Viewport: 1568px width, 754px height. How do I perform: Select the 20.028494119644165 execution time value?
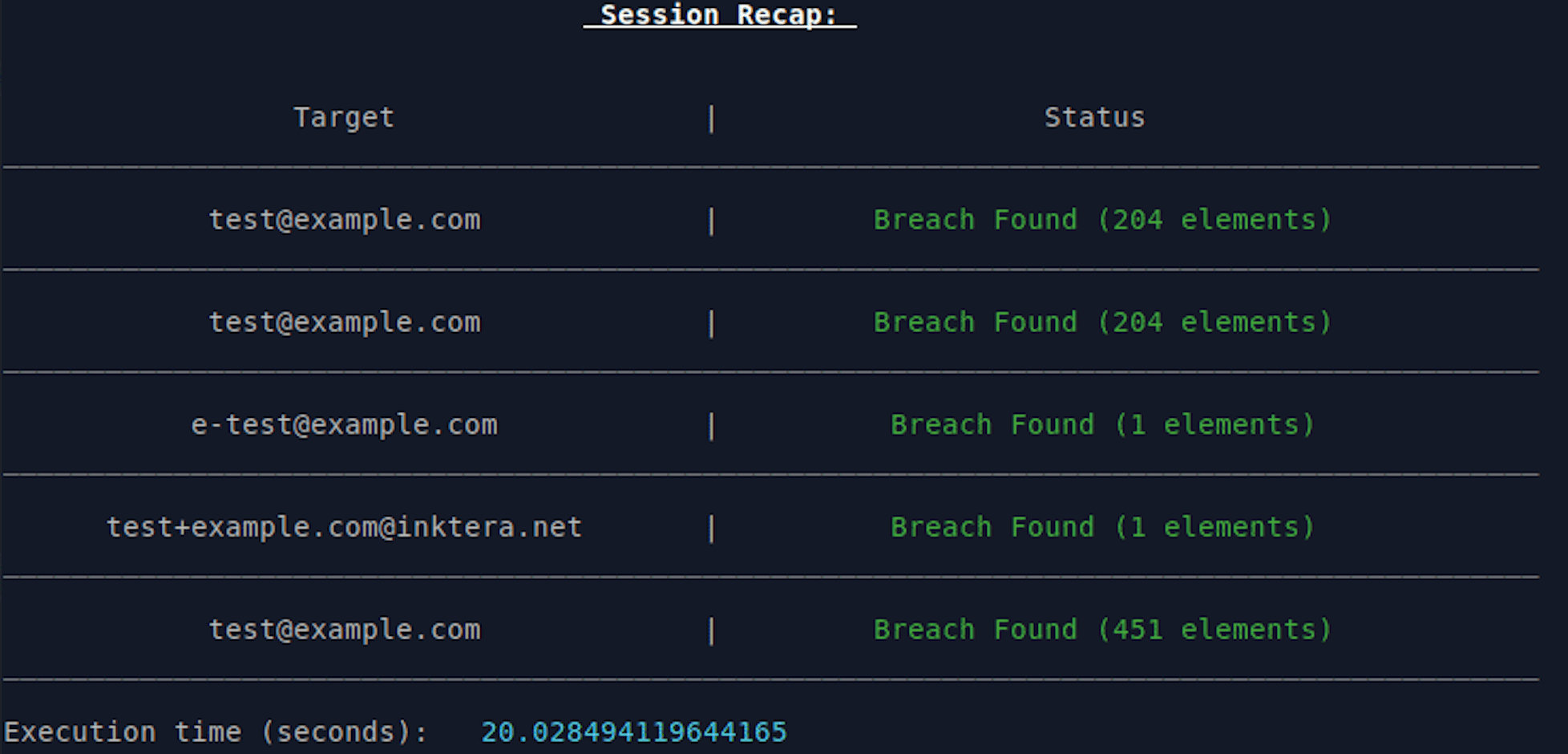(x=634, y=732)
